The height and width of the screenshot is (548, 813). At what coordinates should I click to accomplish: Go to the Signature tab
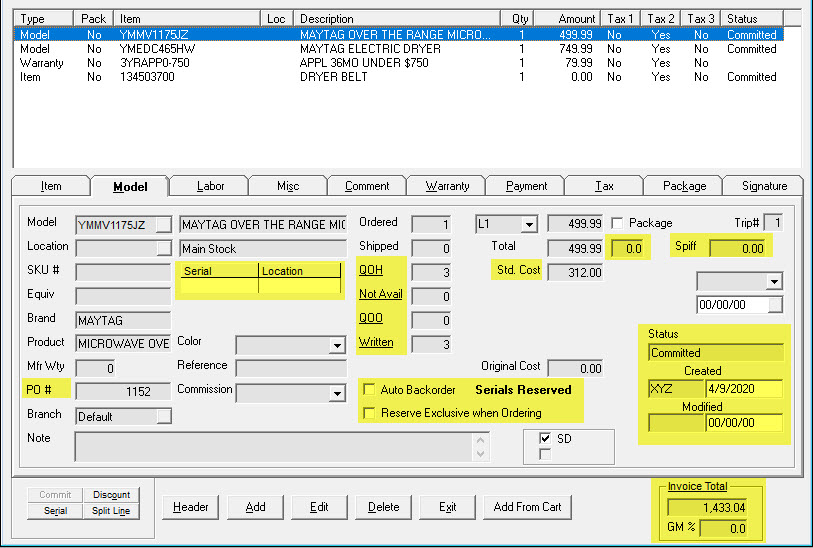pyautogui.click(x=764, y=186)
